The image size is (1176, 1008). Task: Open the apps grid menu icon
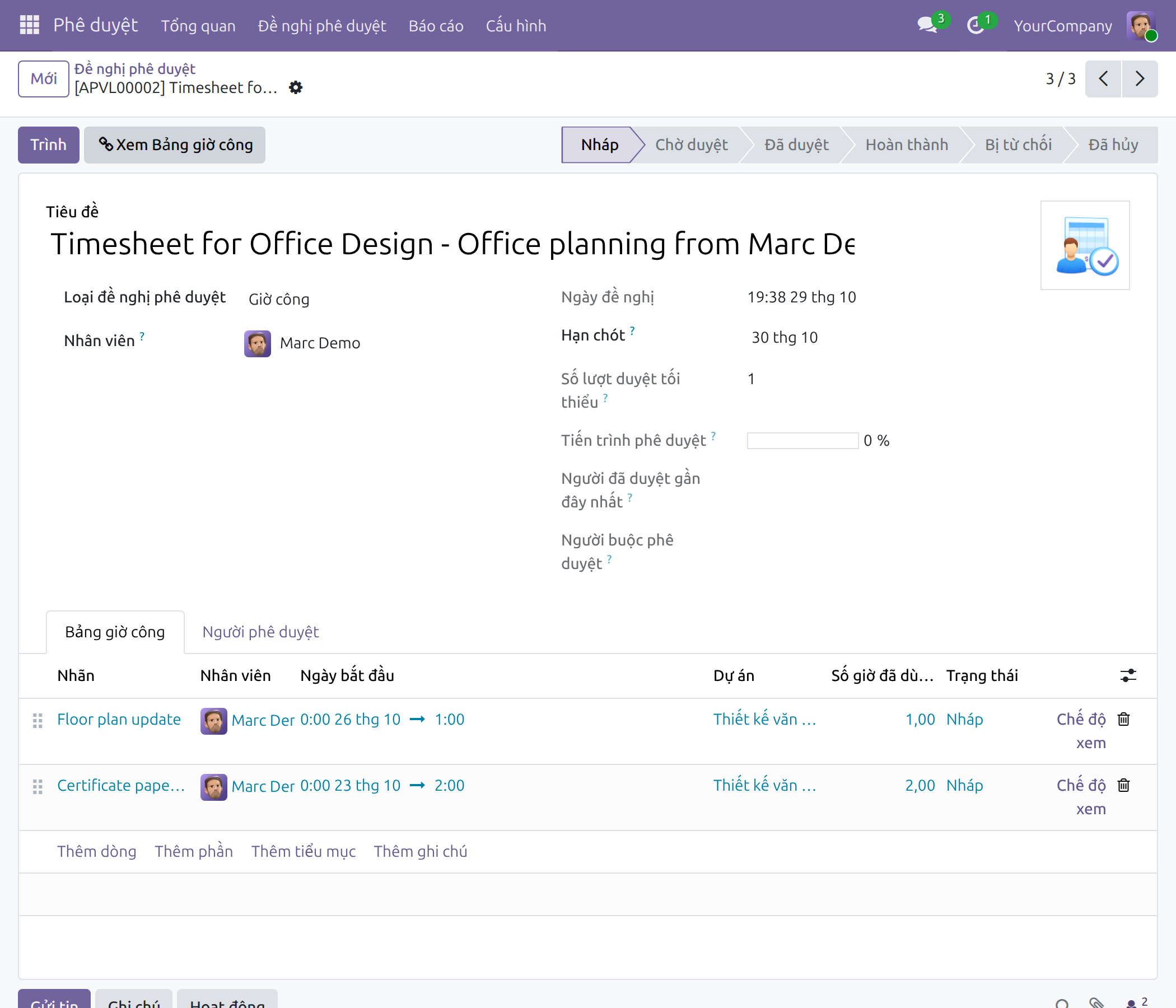coord(30,26)
